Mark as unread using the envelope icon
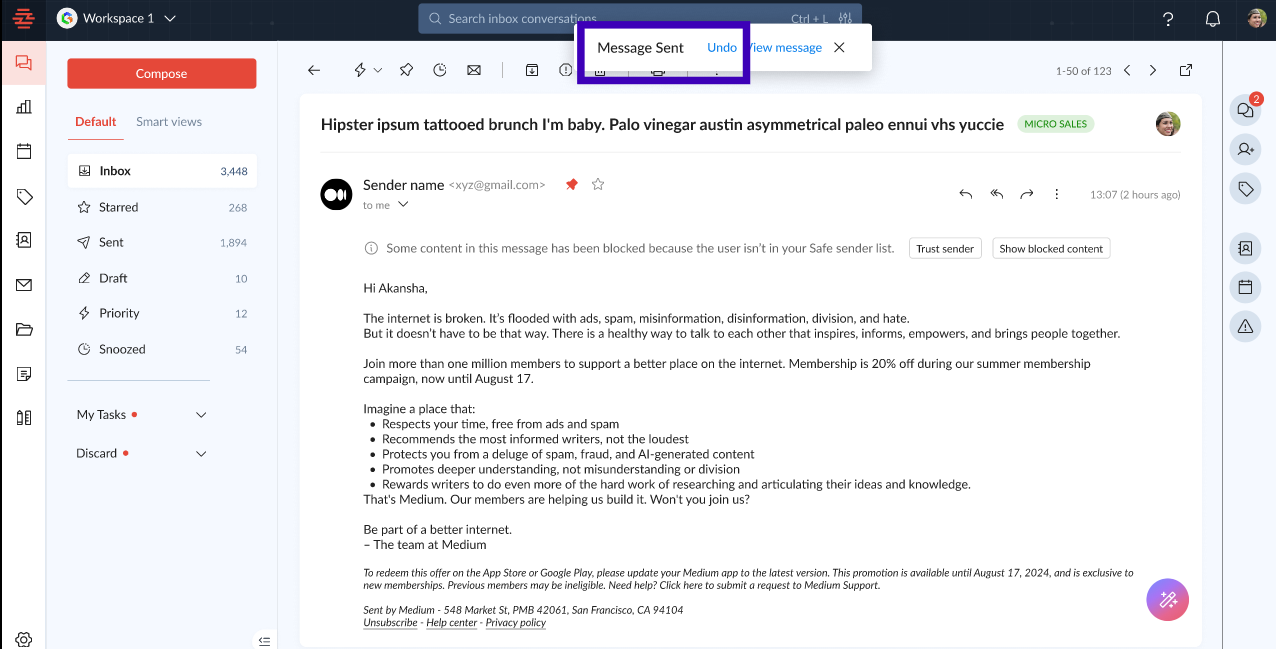 pos(474,70)
